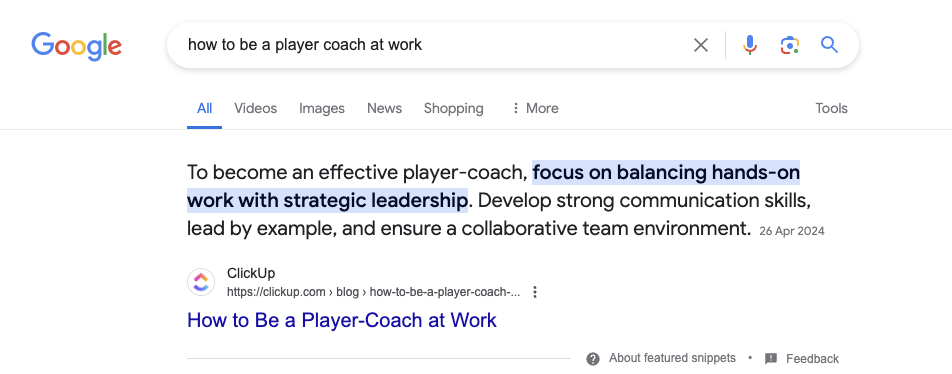Switch to the Images tab
The image size is (952, 374).
click(322, 108)
